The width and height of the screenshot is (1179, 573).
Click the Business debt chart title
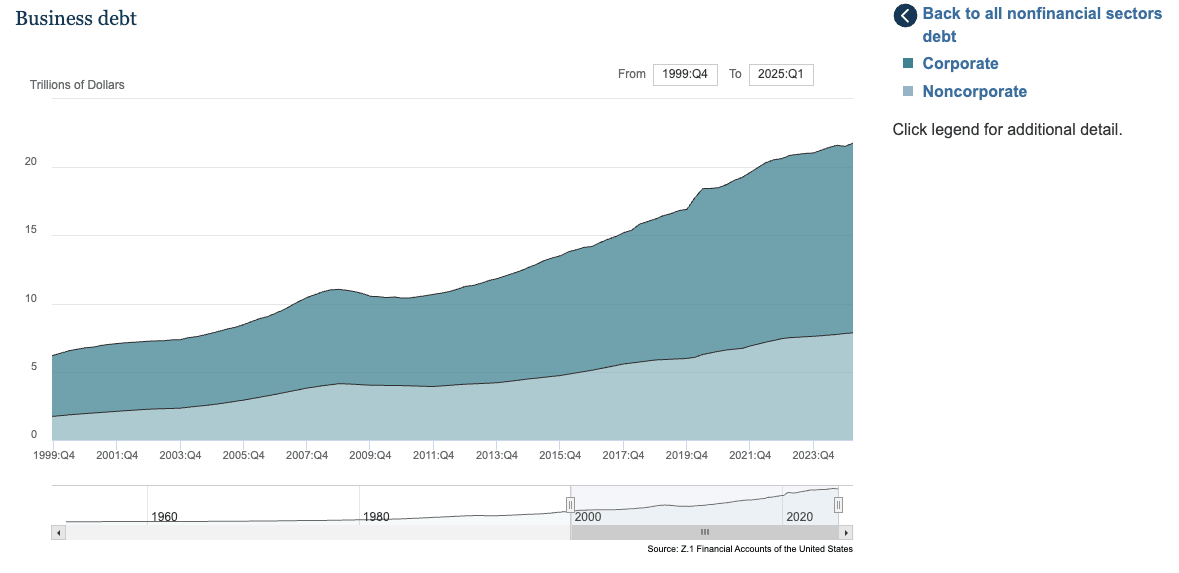76,19
